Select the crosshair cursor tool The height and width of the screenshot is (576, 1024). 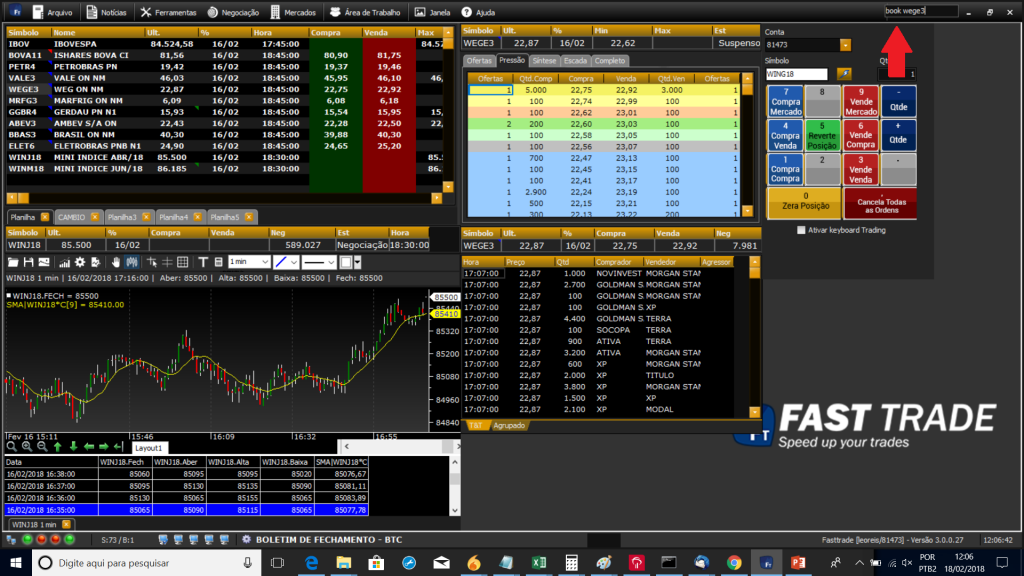(x=152, y=263)
